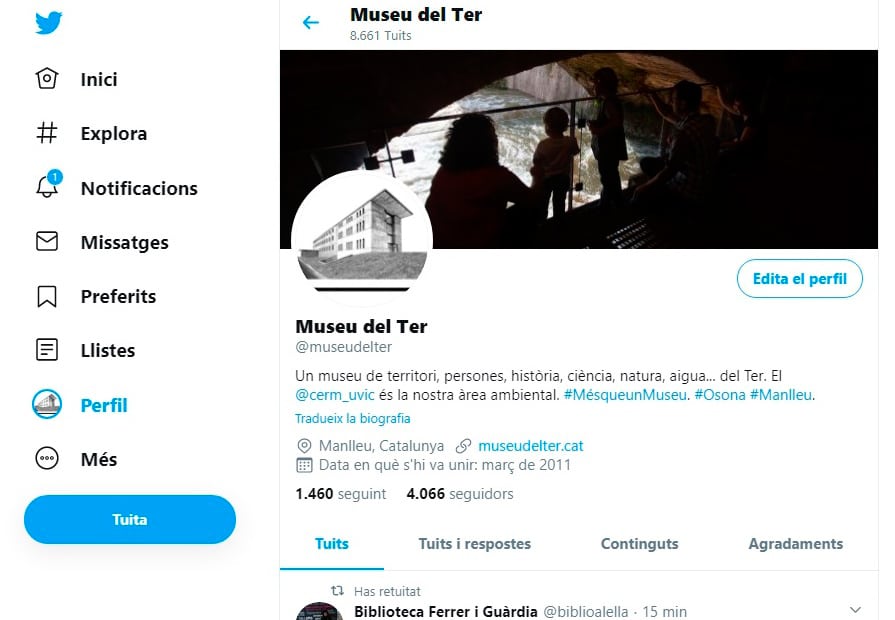Screen dimensions: 895x620
Task: Switch to the Continguts tab
Action: [639, 544]
